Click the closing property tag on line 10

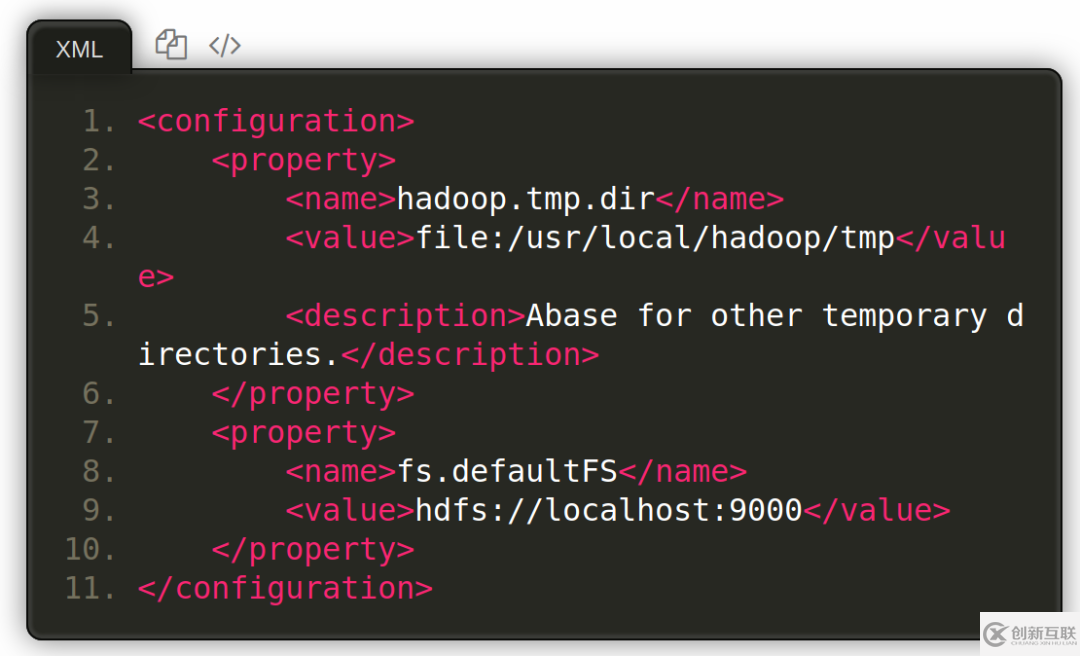point(312,549)
